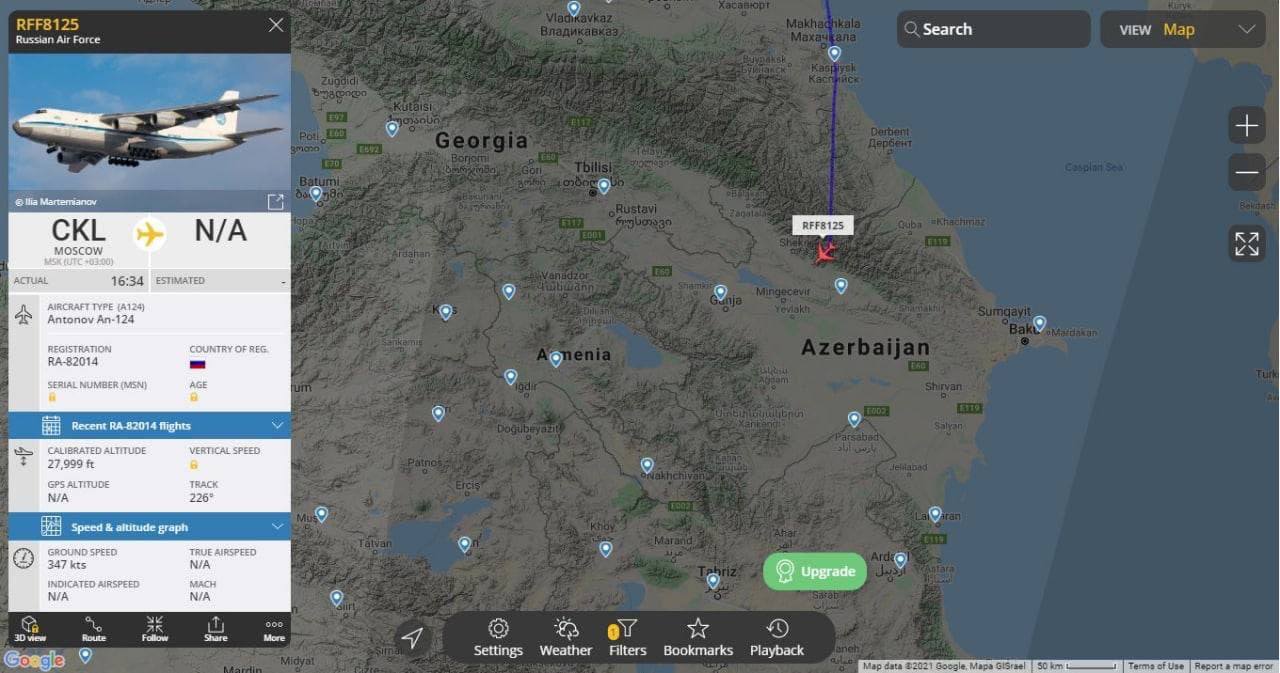Open the 3D view option

pos(30,629)
